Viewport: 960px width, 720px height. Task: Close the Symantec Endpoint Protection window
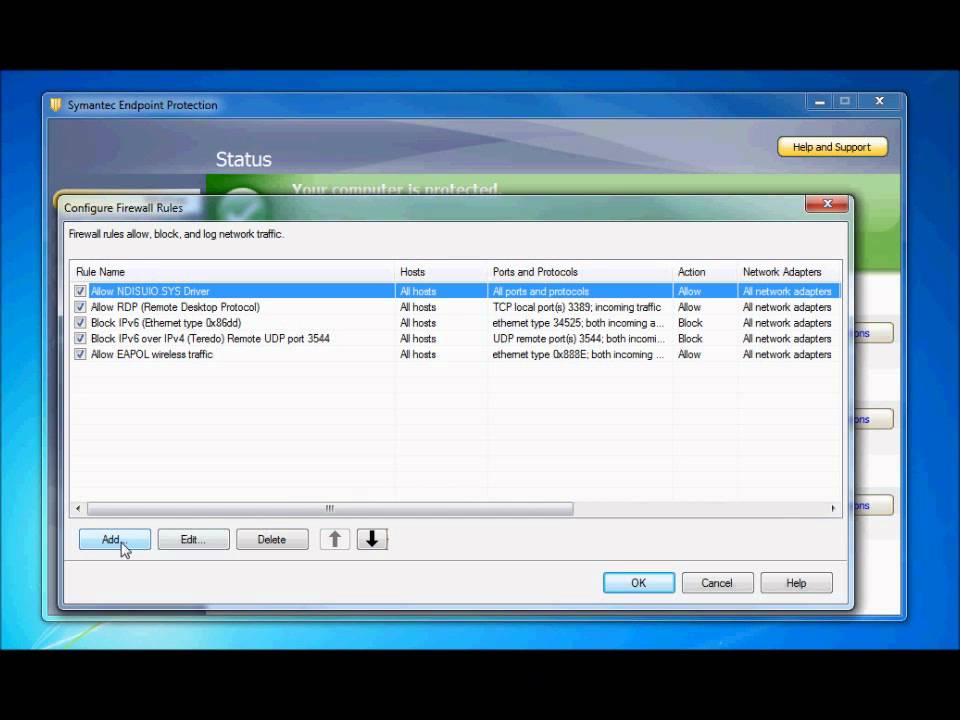pyautogui.click(x=880, y=102)
